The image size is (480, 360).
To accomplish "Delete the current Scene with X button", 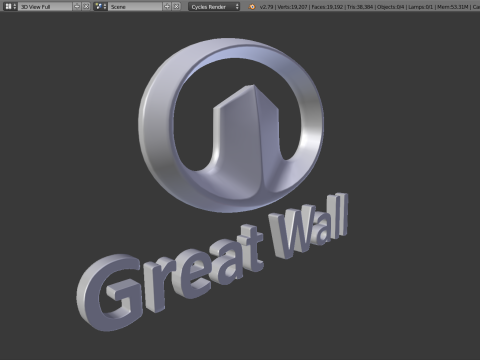I will 176,6.
